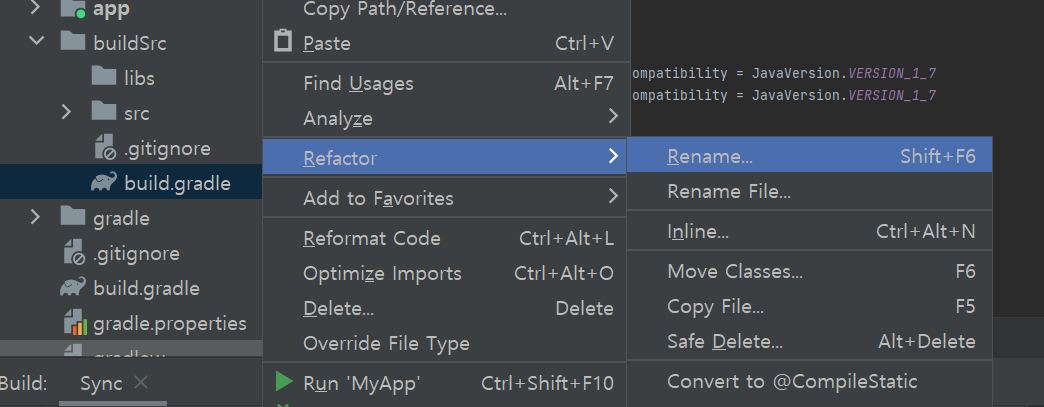Click the app module folder icon
This screenshot has width=1044, height=407.
coord(73,9)
